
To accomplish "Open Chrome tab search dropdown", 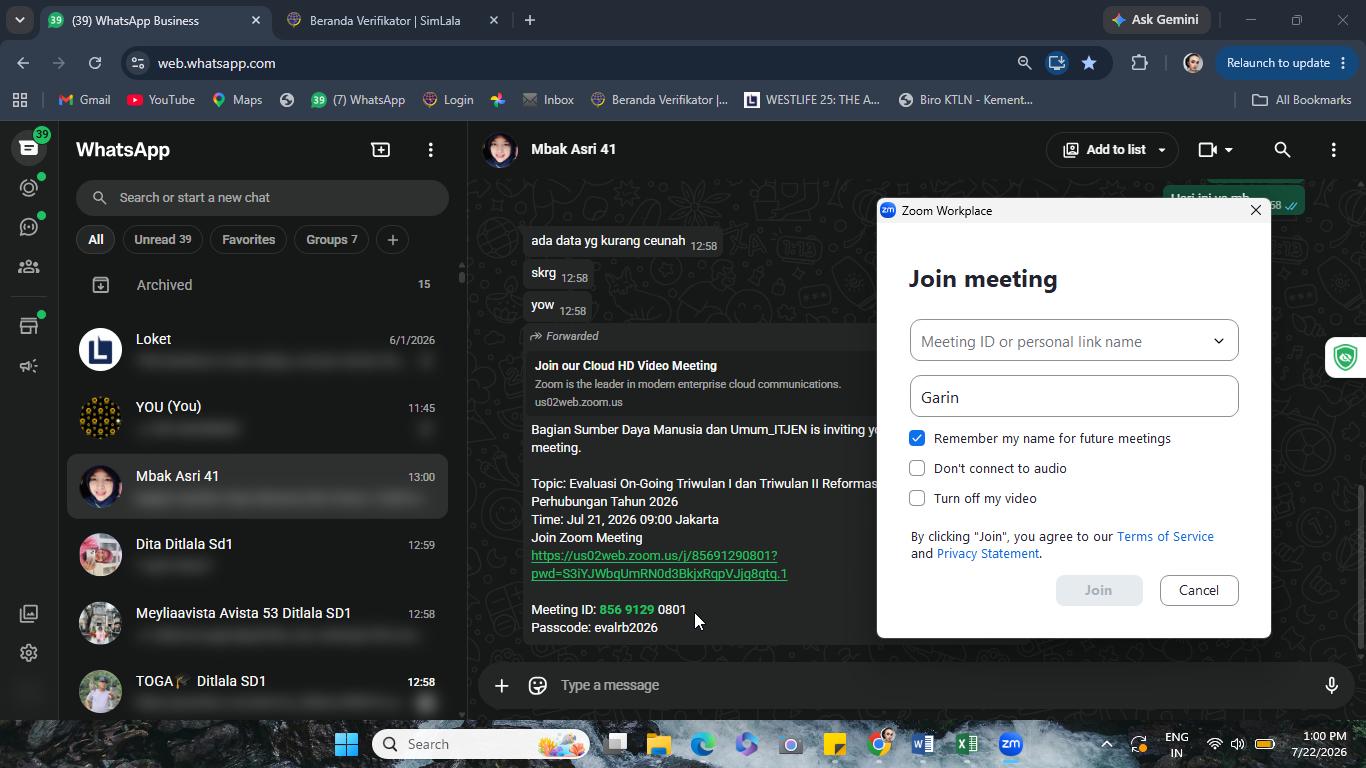I will tap(19, 20).
